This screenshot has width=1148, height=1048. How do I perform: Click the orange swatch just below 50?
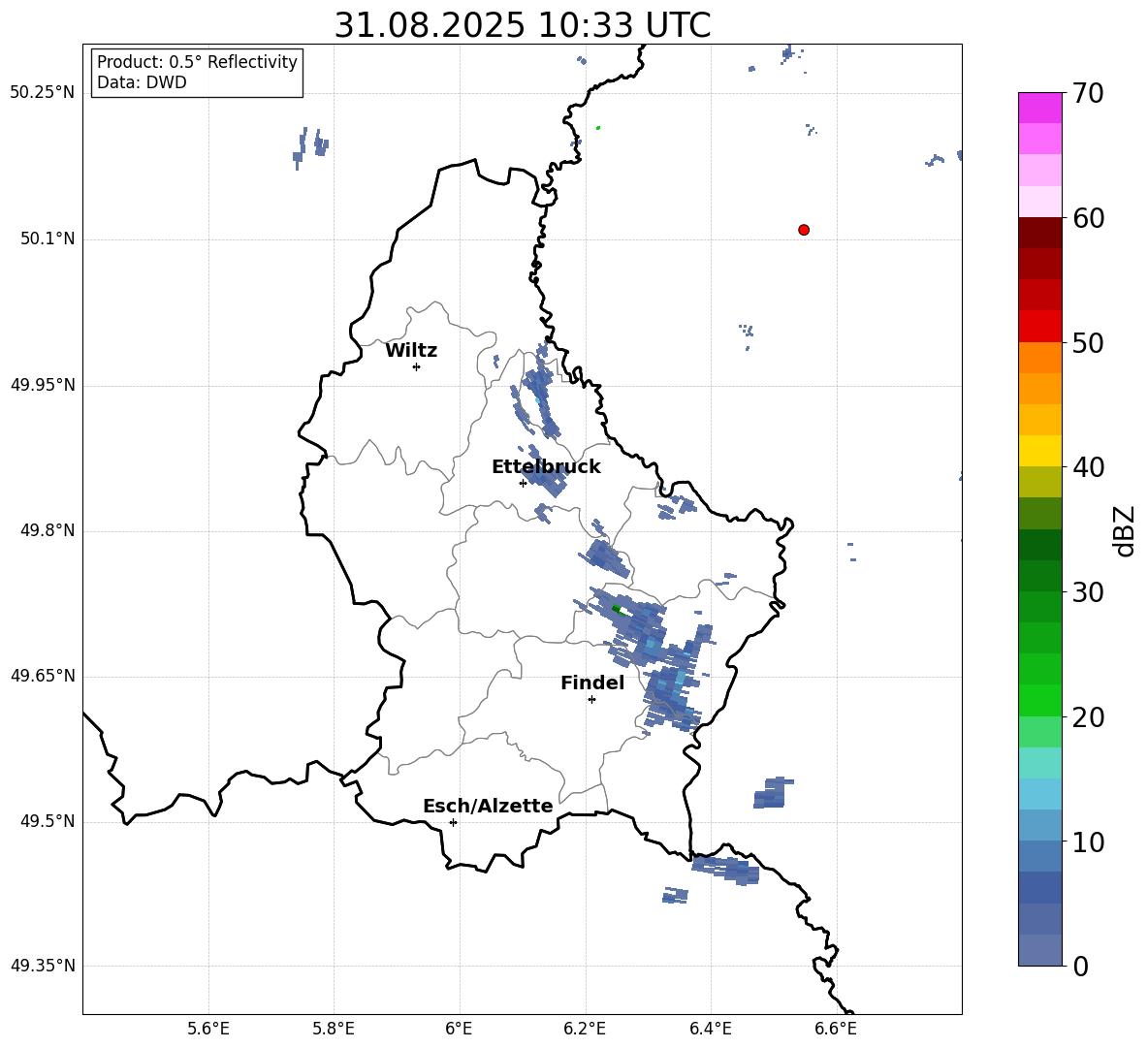coord(1039,358)
